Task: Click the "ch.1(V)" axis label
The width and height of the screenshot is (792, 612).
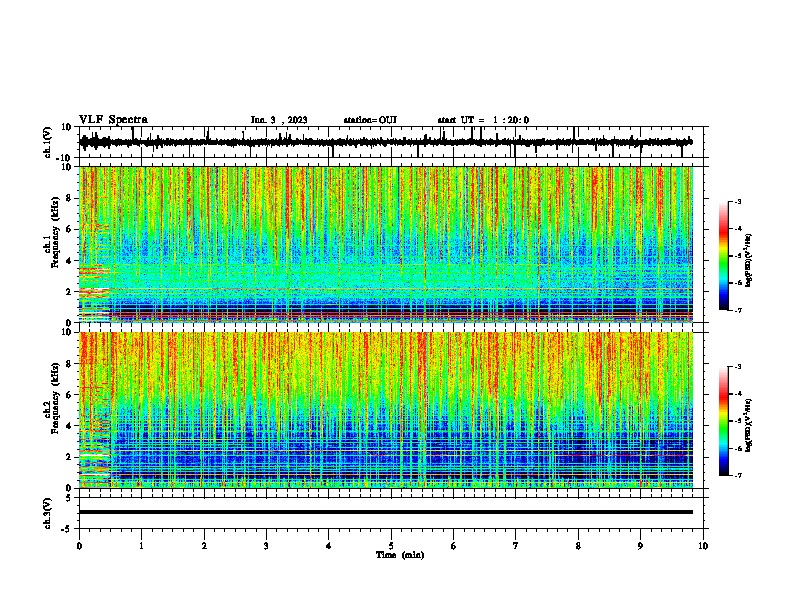Action: (47, 142)
